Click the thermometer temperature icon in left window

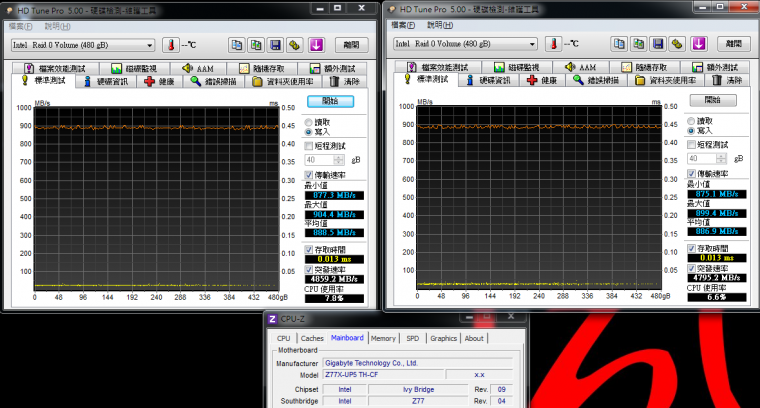(x=170, y=45)
